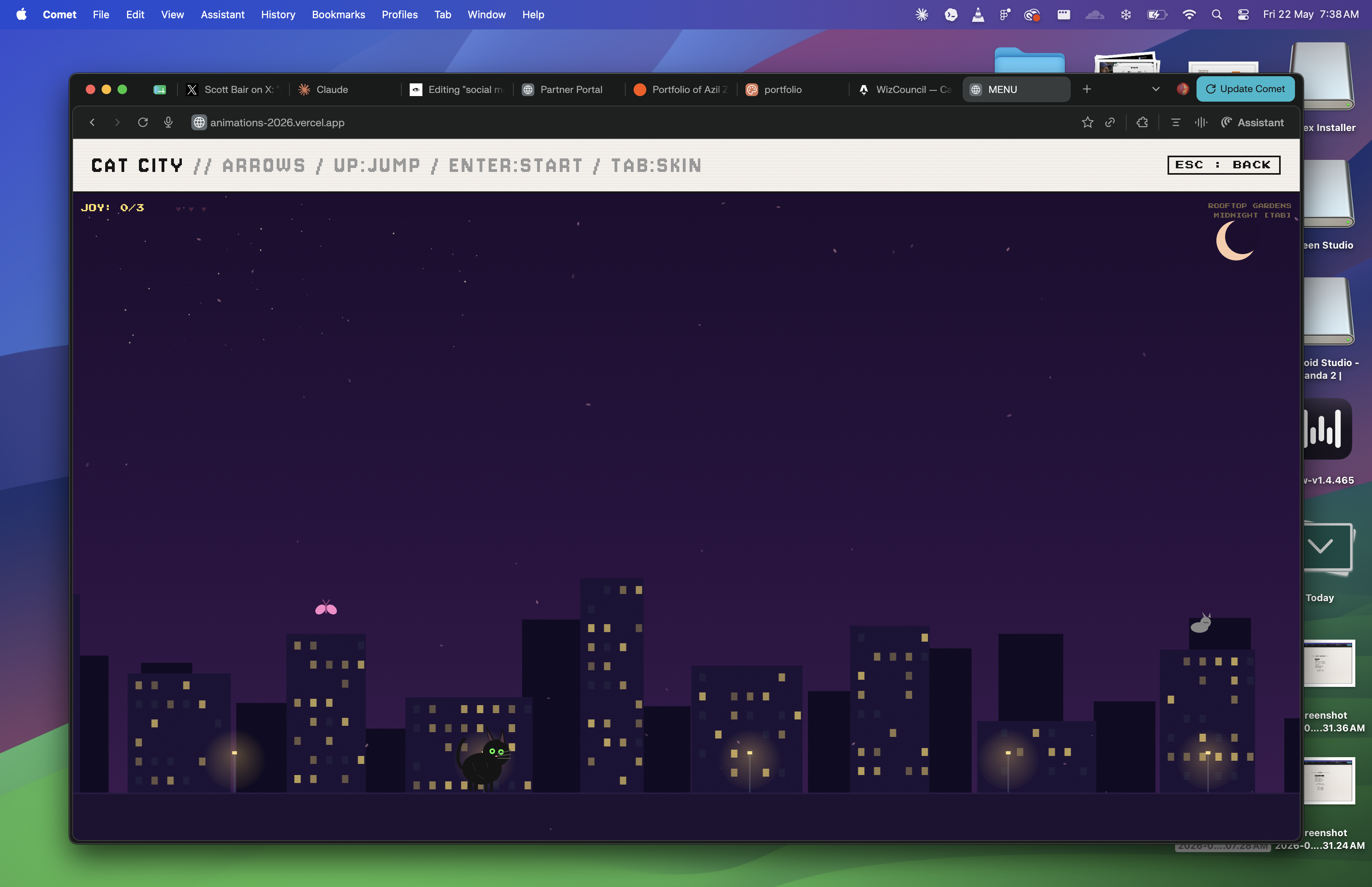The height and width of the screenshot is (887, 1372).
Task: Click the browser forward arrow
Action: click(x=118, y=122)
